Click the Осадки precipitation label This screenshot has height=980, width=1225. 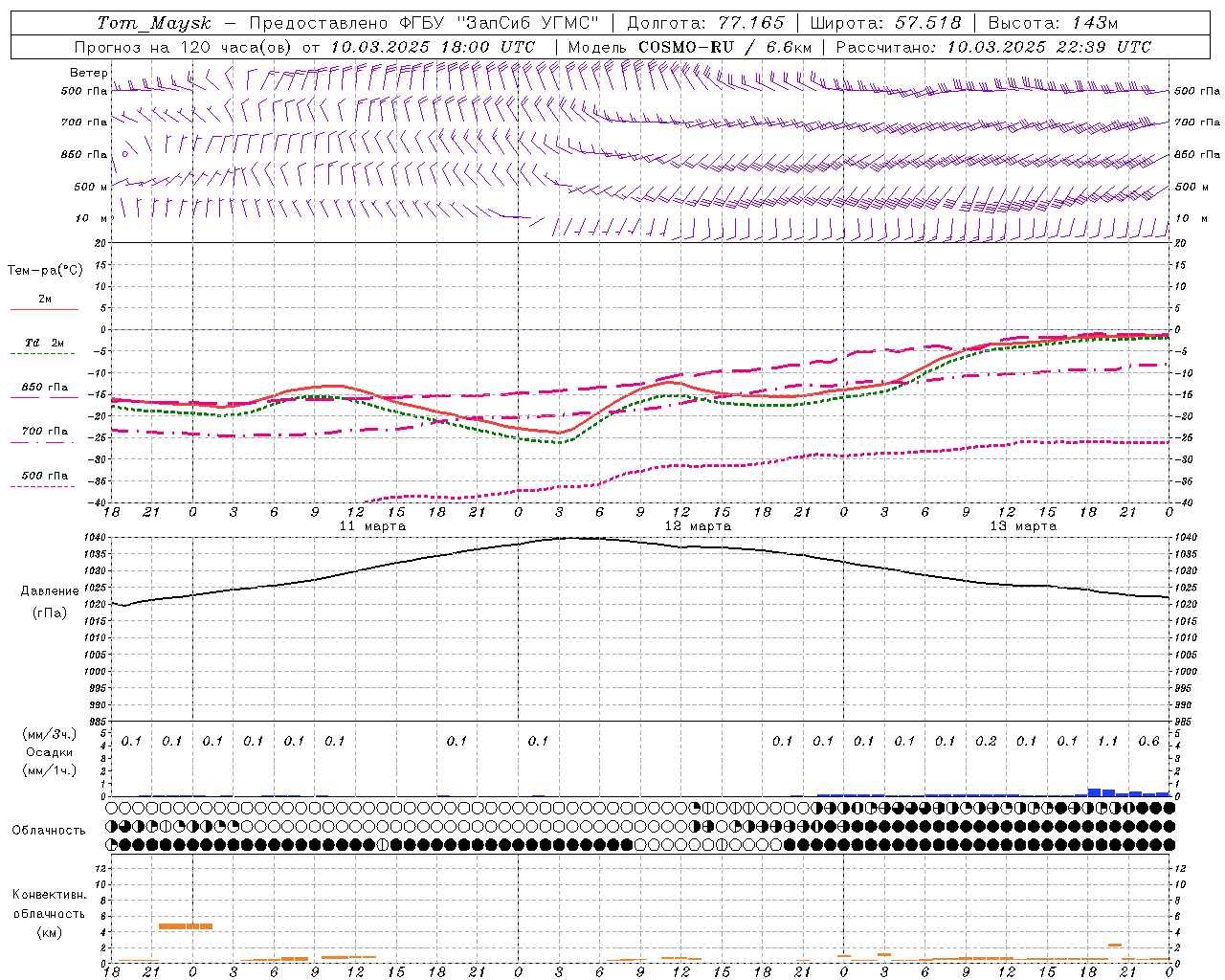click(x=50, y=752)
